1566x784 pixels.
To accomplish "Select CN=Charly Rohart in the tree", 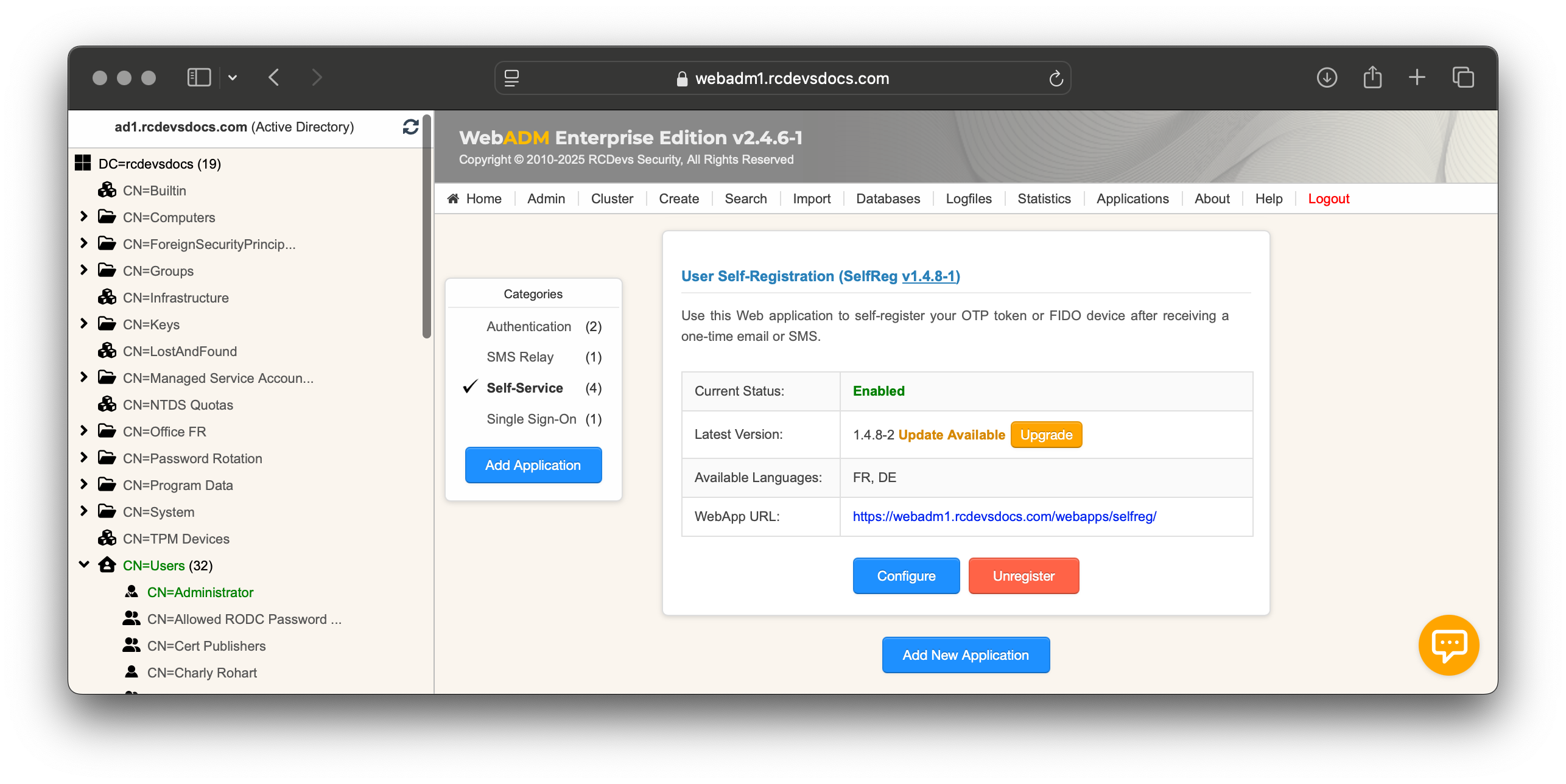I will (202, 672).
